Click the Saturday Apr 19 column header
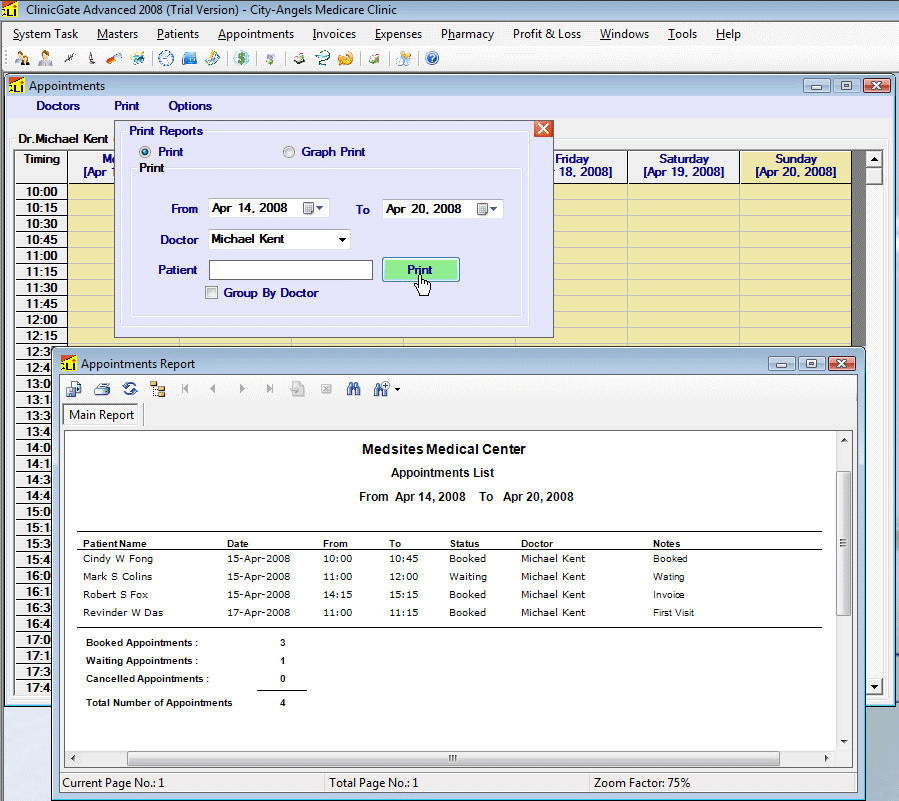 [684, 166]
